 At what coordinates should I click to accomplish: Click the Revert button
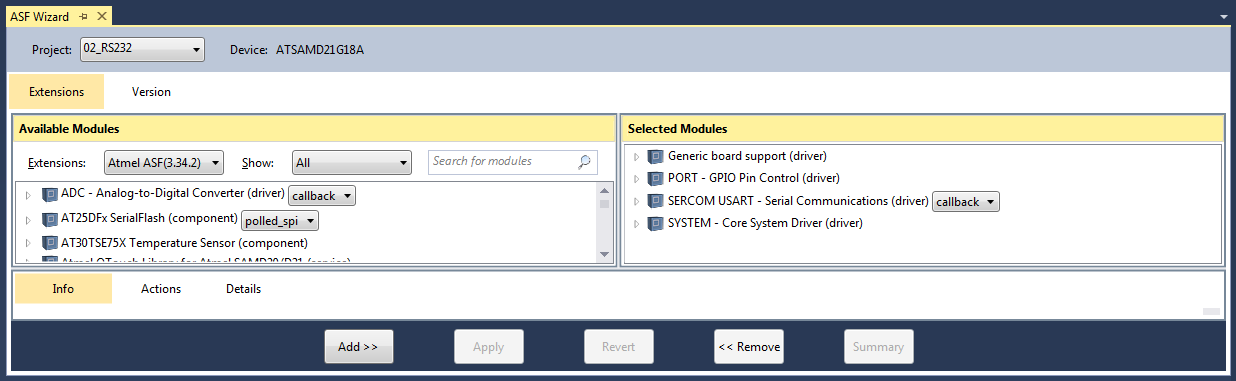[x=618, y=347]
